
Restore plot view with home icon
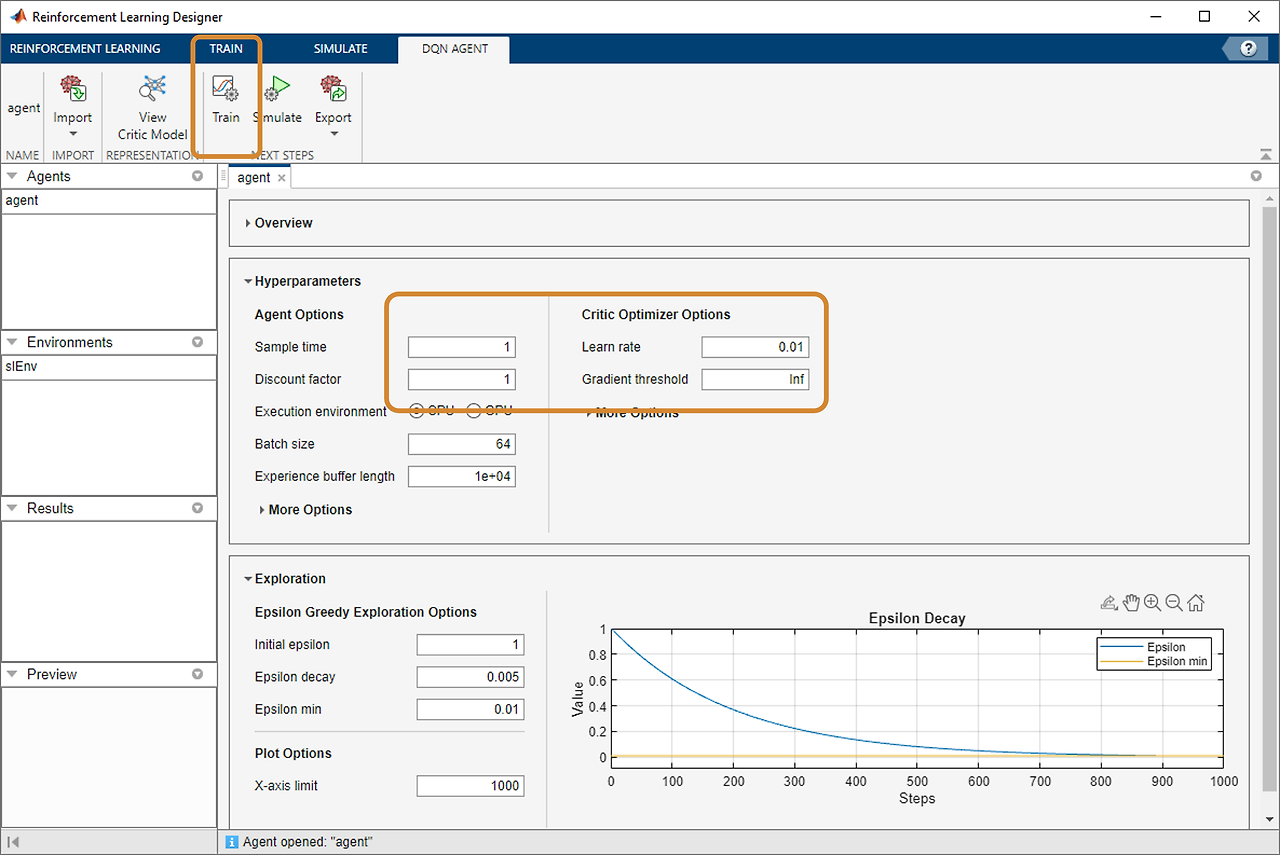tap(1196, 602)
